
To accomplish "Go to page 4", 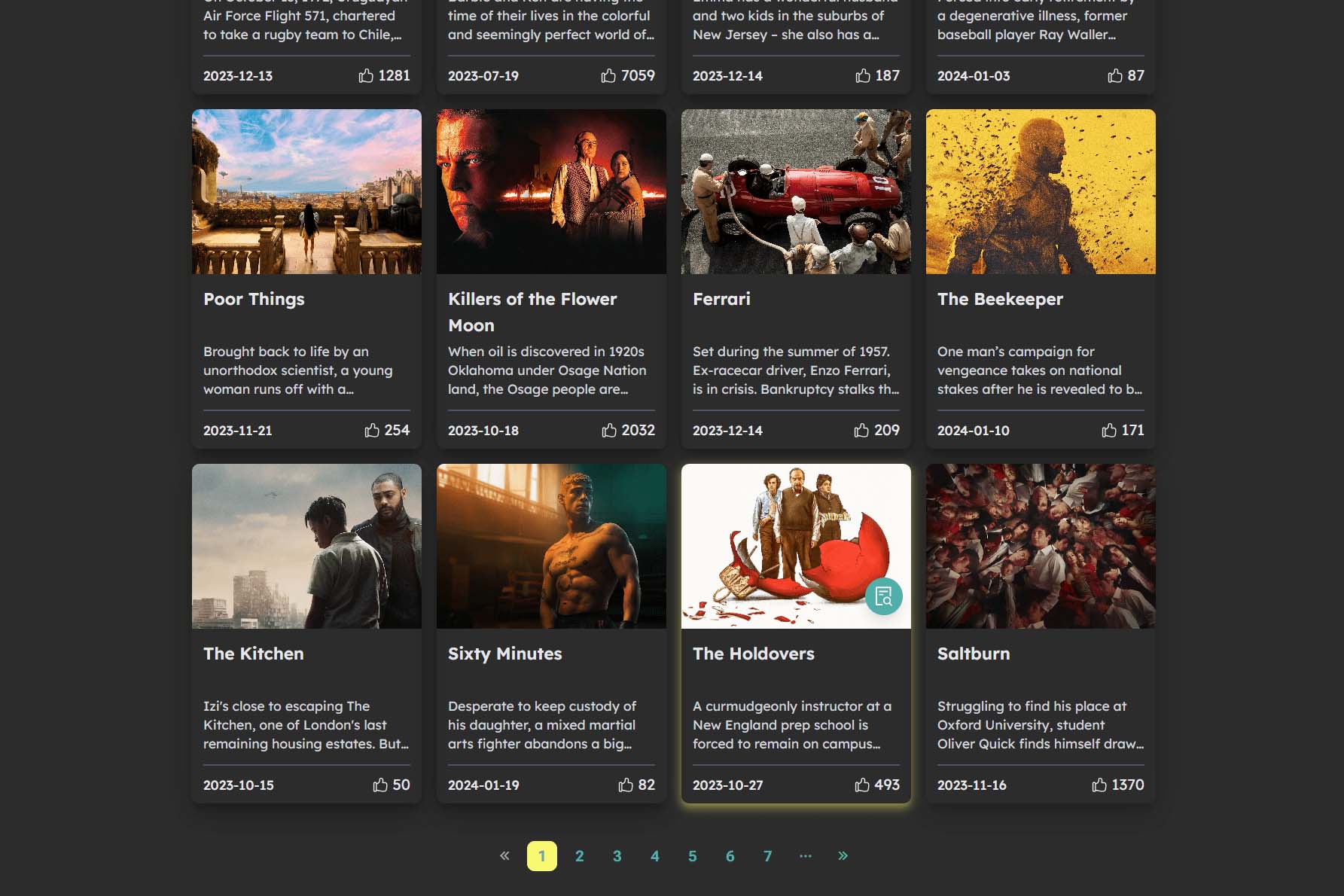I will click(655, 856).
